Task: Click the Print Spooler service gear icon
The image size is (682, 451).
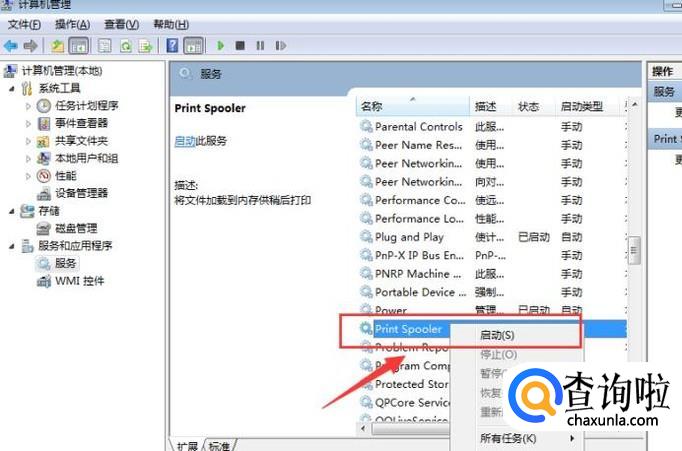Action: click(366, 328)
